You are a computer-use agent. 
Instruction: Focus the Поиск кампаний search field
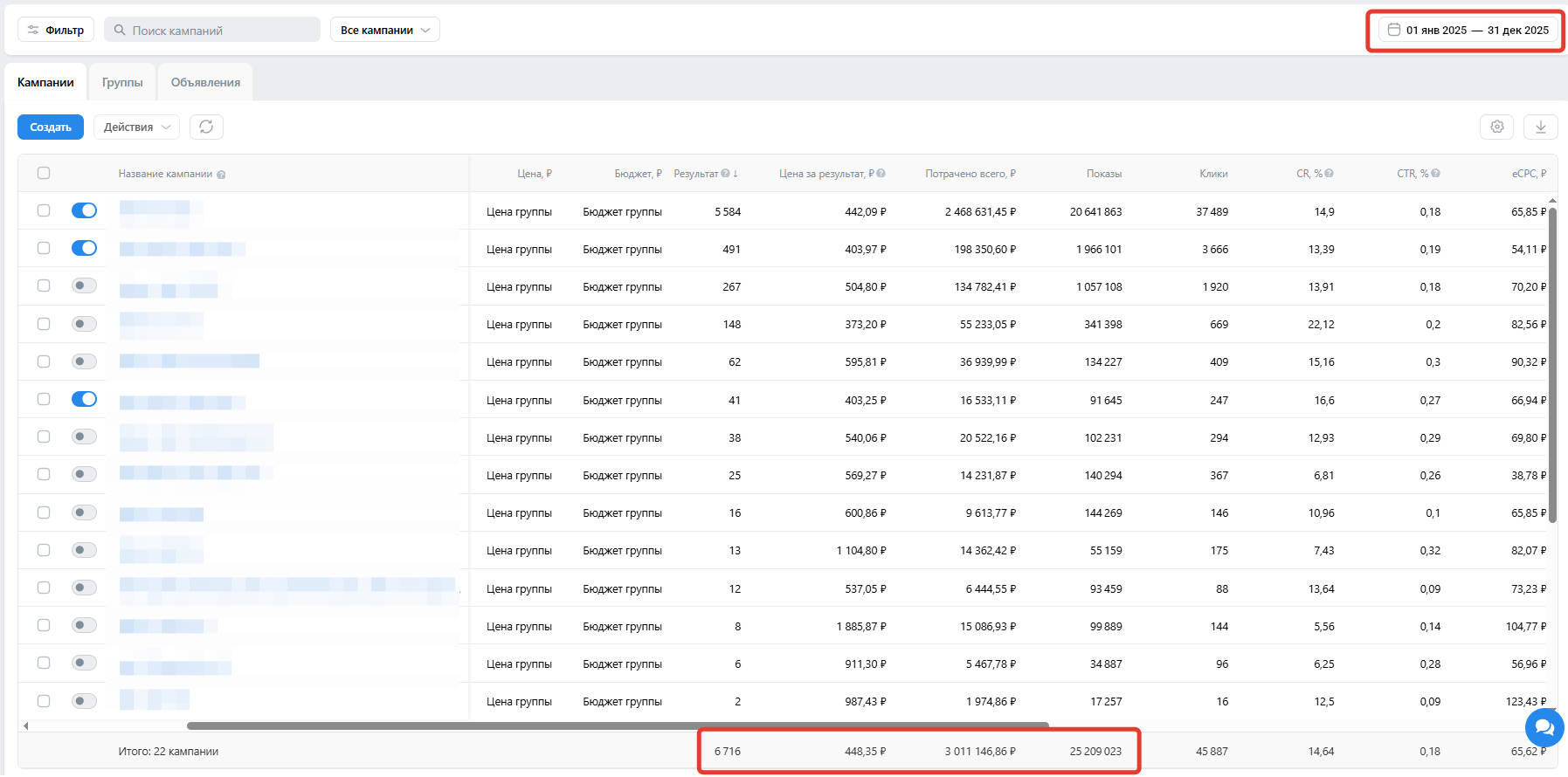212,30
